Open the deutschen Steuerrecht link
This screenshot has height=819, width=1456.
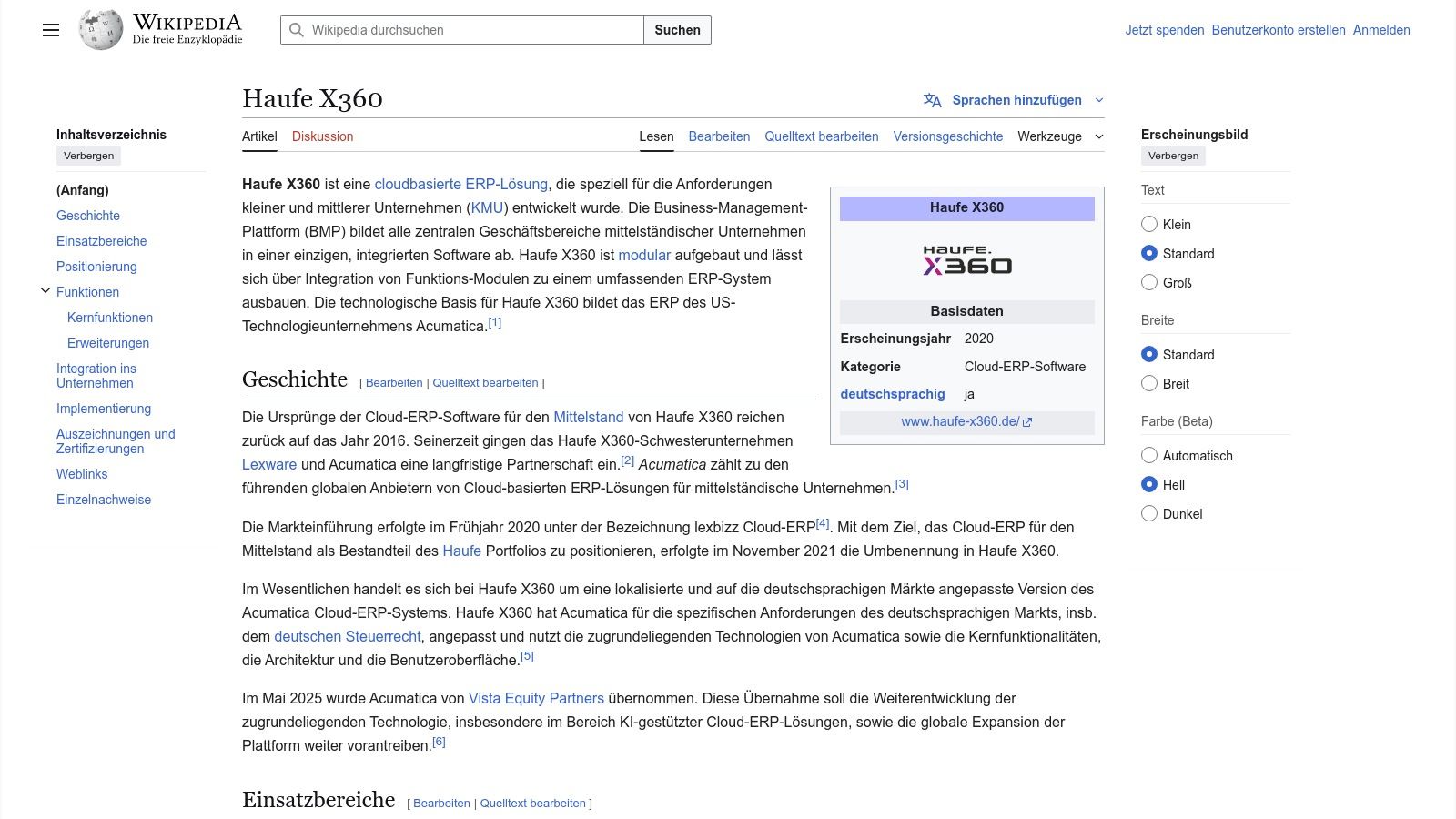click(x=348, y=636)
